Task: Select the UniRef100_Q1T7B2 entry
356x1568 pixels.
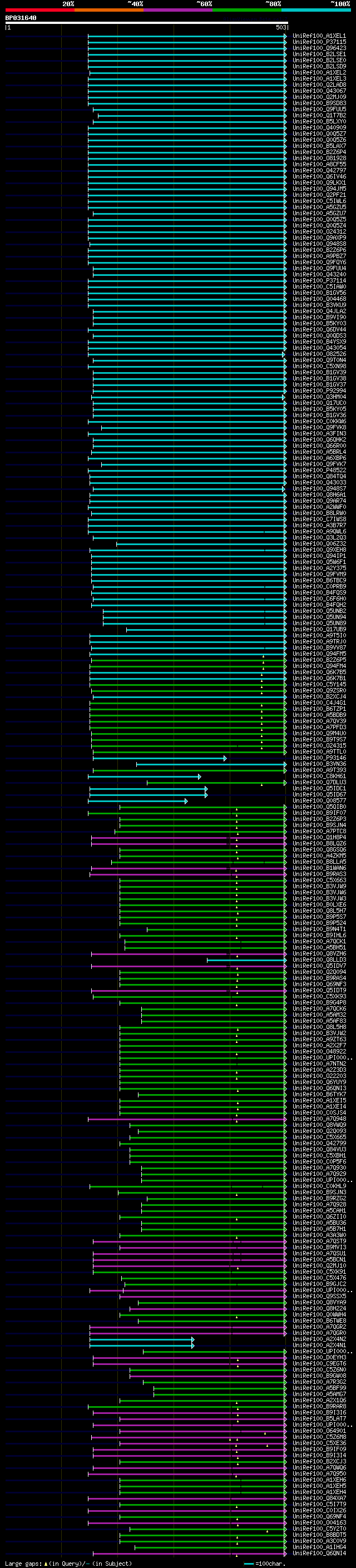Action: click(319, 116)
